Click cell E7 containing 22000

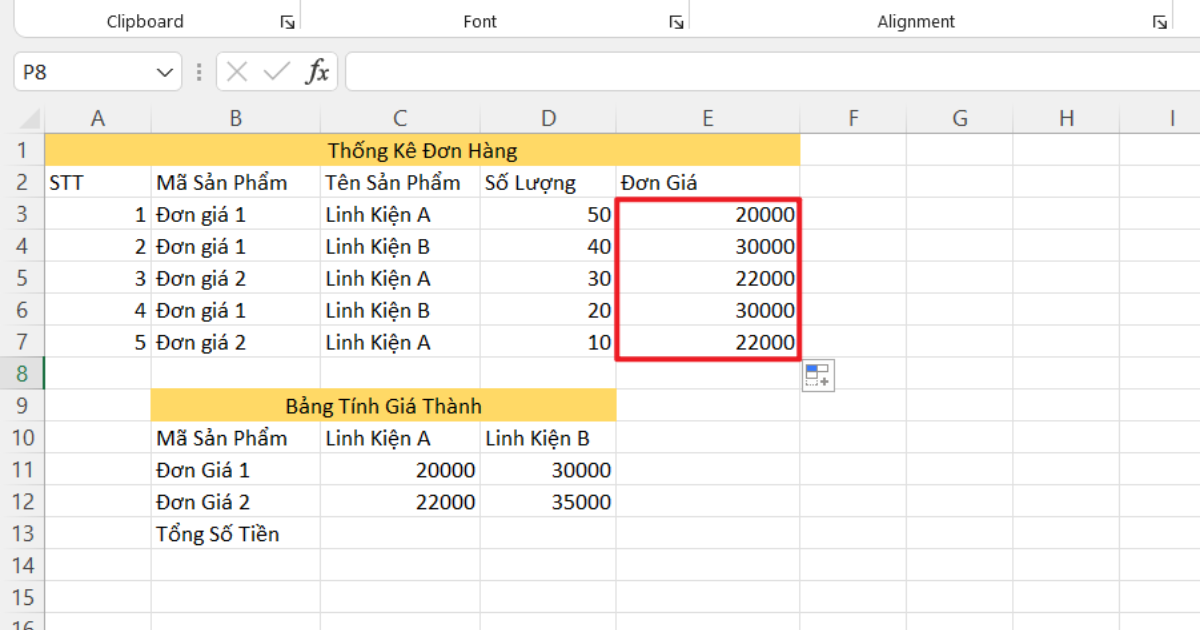708,342
